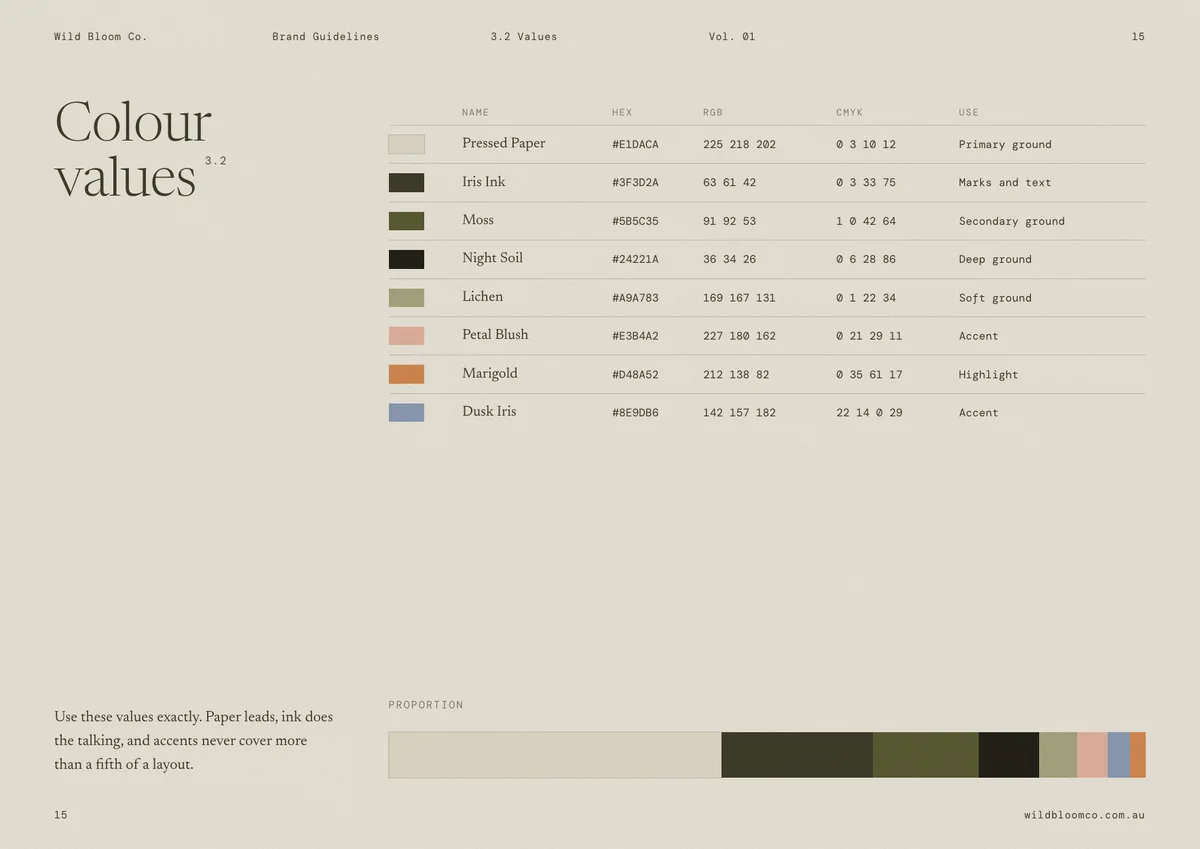The image size is (1200, 849).
Task: Click RGB value 91 92 53
Action: point(729,222)
